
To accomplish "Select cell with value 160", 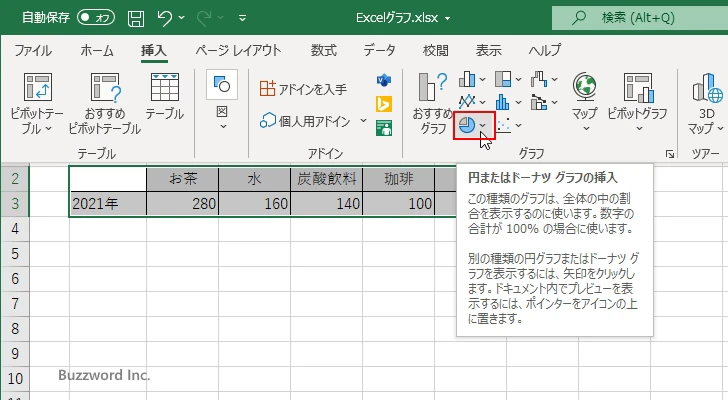I will pos(254,204).
